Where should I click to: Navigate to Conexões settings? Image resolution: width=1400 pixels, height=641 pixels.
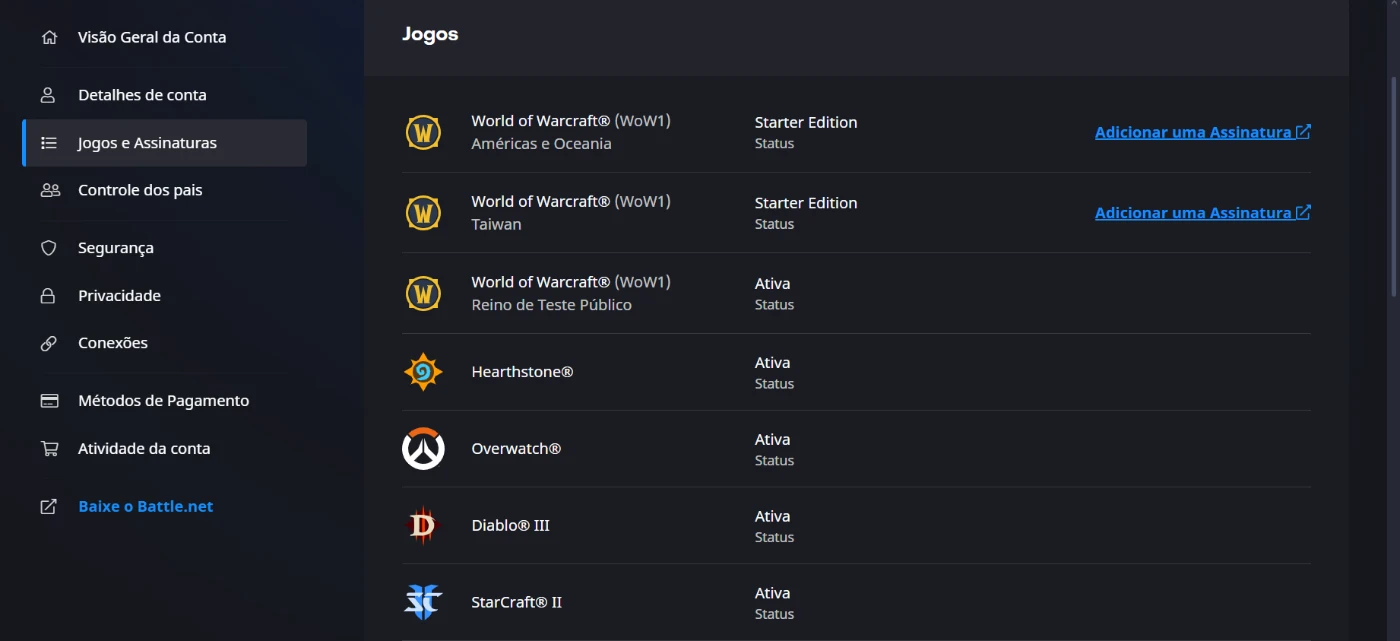point(113,343)
